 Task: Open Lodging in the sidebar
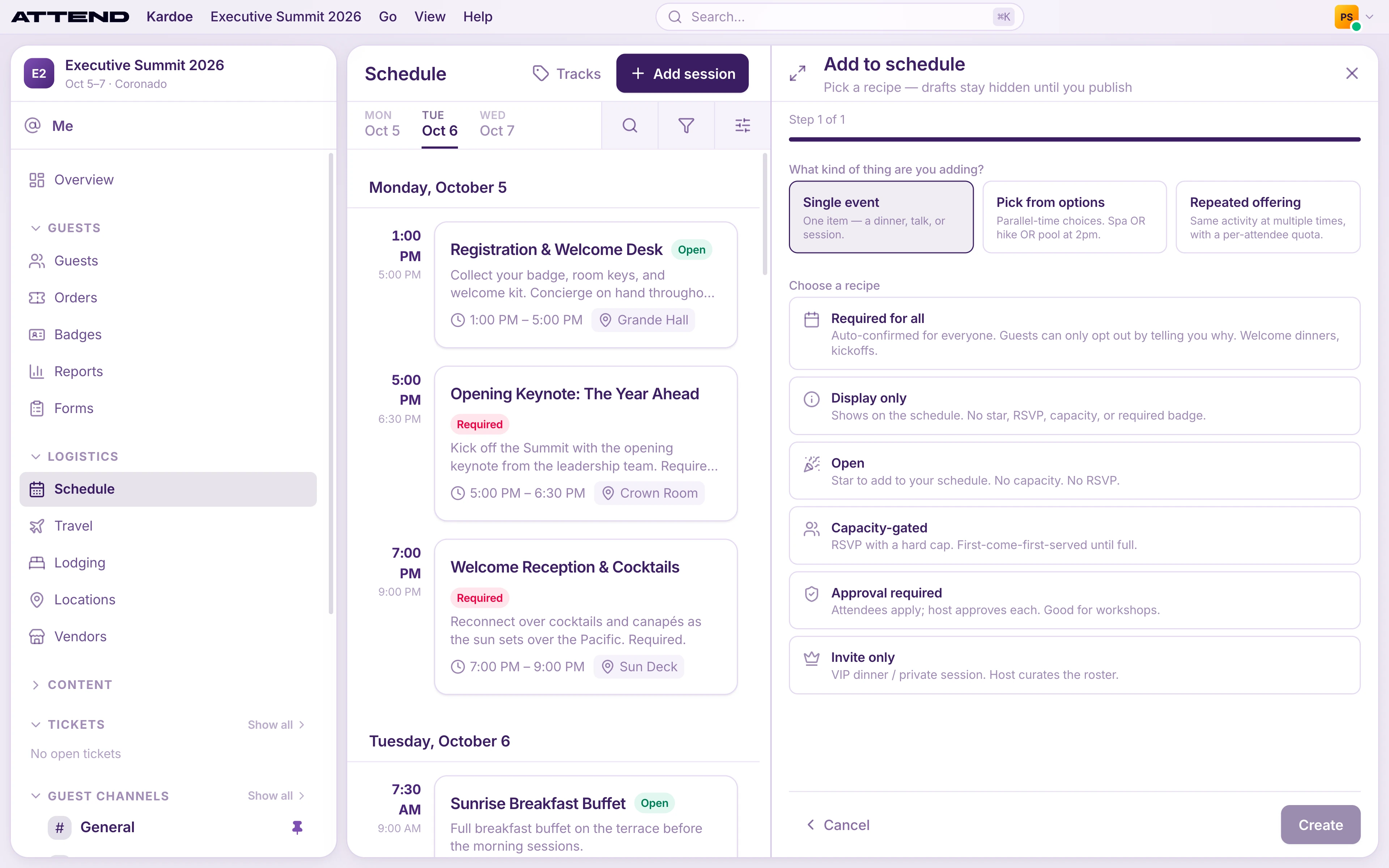[x=168, y=563]
